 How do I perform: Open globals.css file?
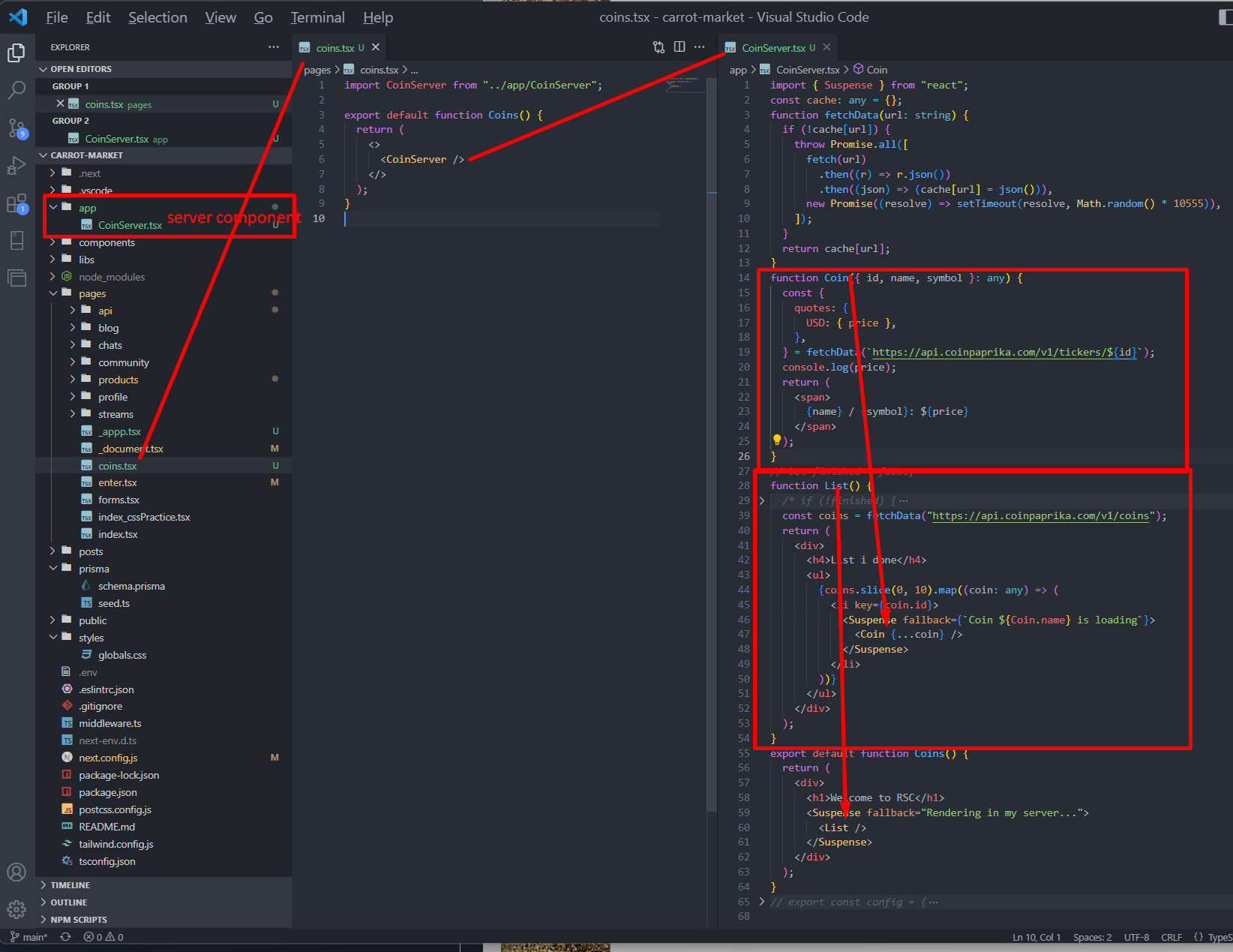coord(163,655)
